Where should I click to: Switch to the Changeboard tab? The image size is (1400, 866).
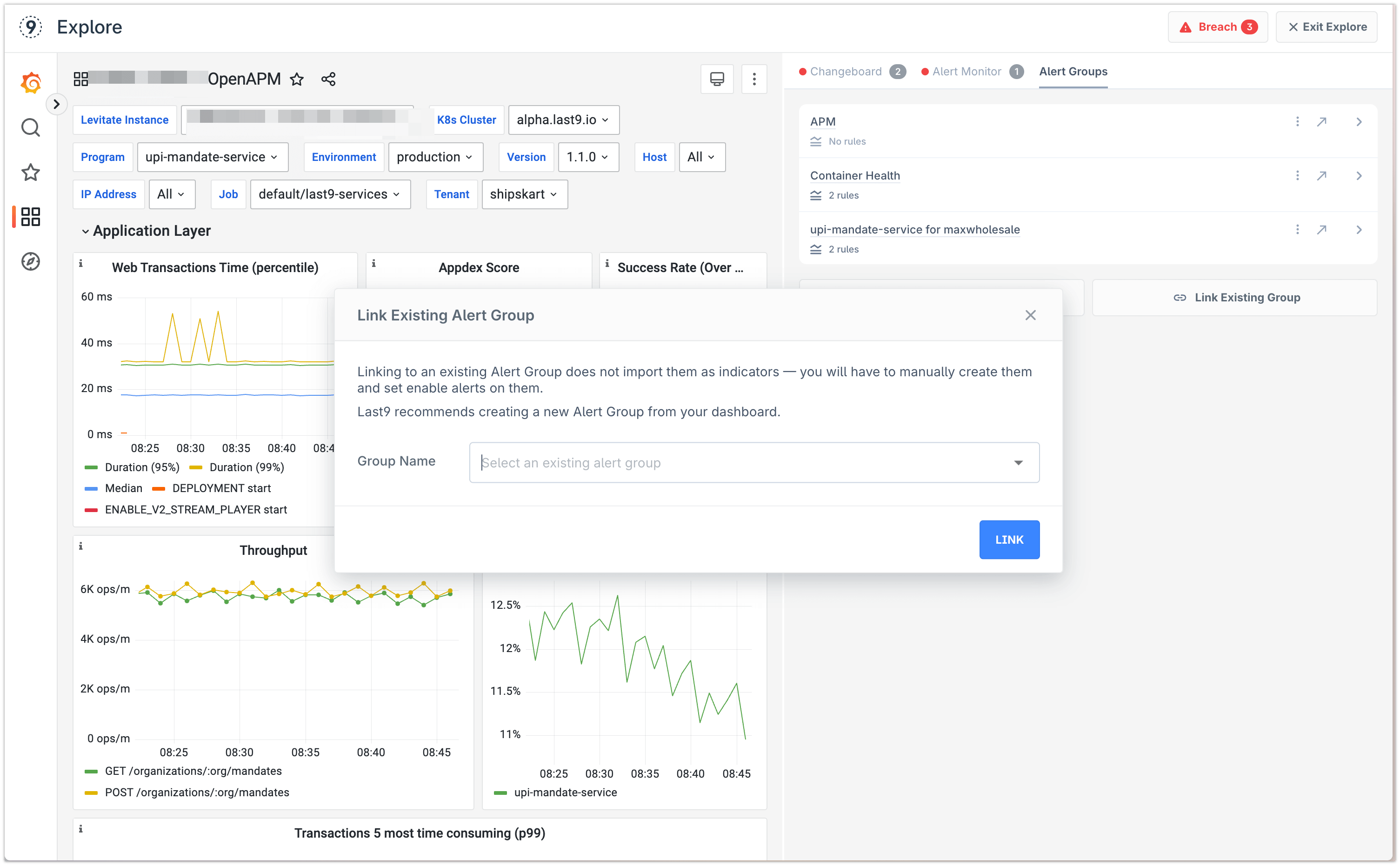846,72
